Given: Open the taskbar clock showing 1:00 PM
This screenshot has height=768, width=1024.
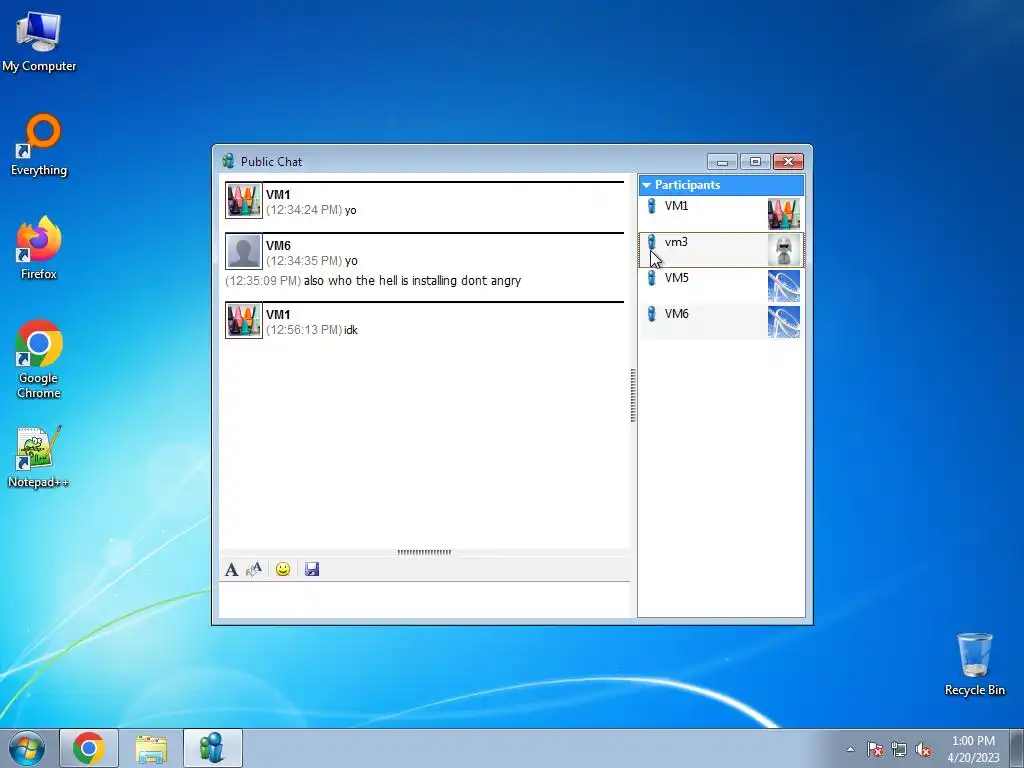Looking at the screenshot, I should click(973, 749).
